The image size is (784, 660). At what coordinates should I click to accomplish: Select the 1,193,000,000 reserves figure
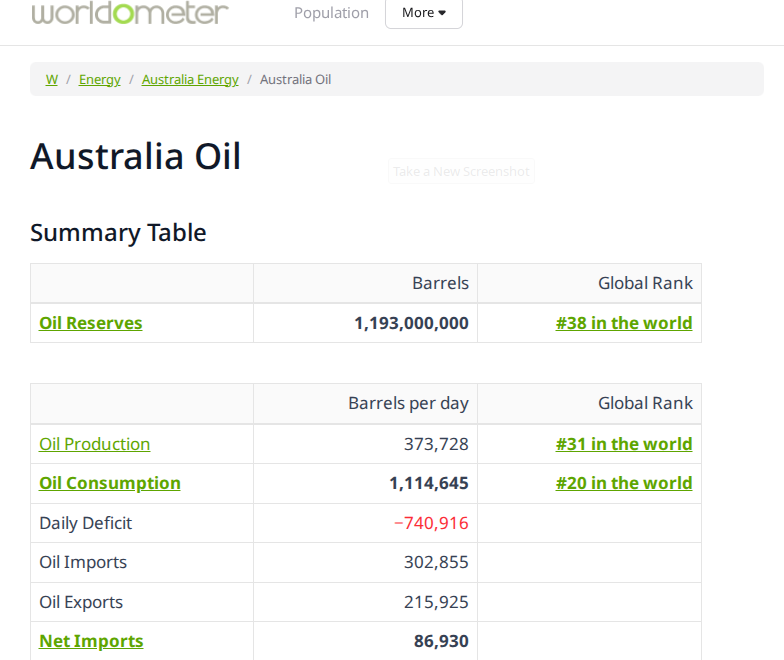[x=411, y=323]
